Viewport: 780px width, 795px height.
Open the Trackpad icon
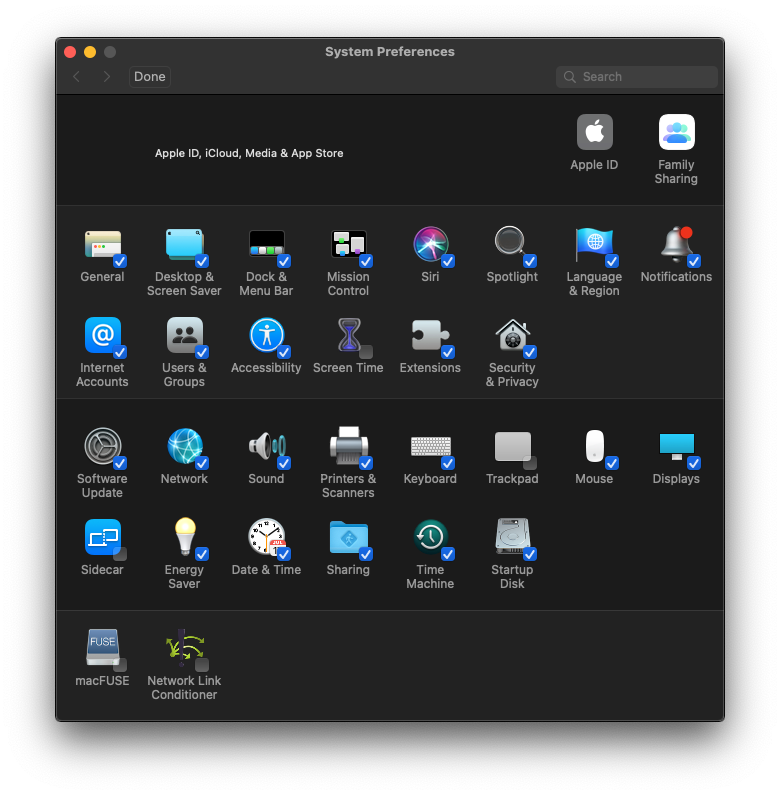point(512,447)
